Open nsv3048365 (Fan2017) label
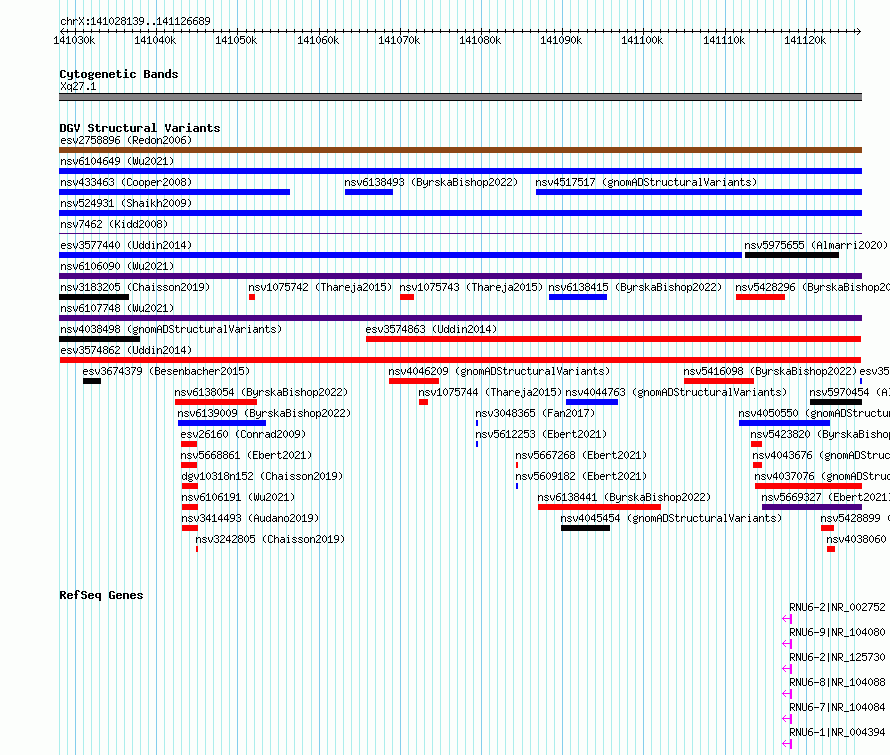The width and height of the screenshot is (890, 755). click(535, 413)
